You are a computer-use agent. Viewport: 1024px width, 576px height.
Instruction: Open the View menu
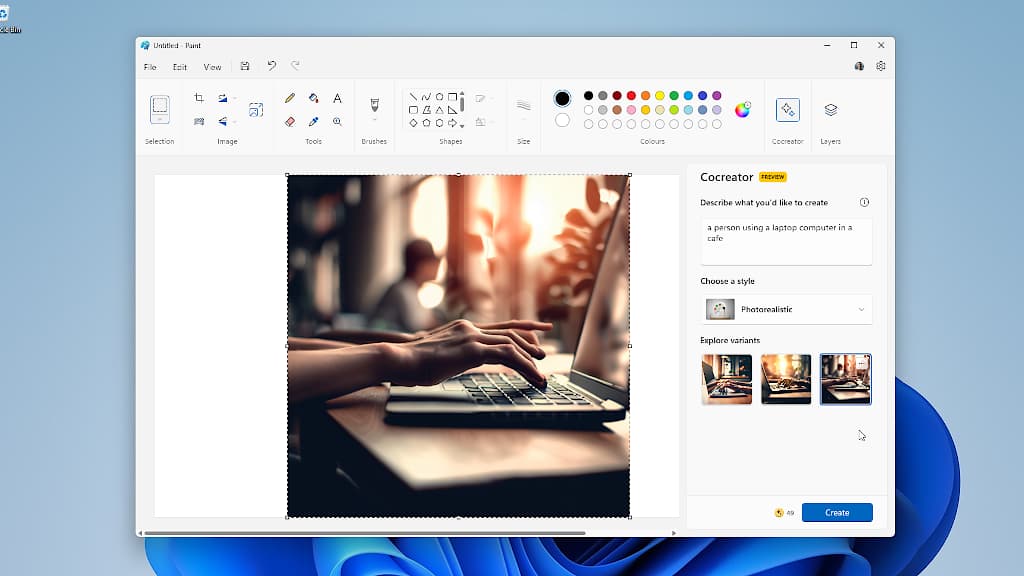(212, 66)
